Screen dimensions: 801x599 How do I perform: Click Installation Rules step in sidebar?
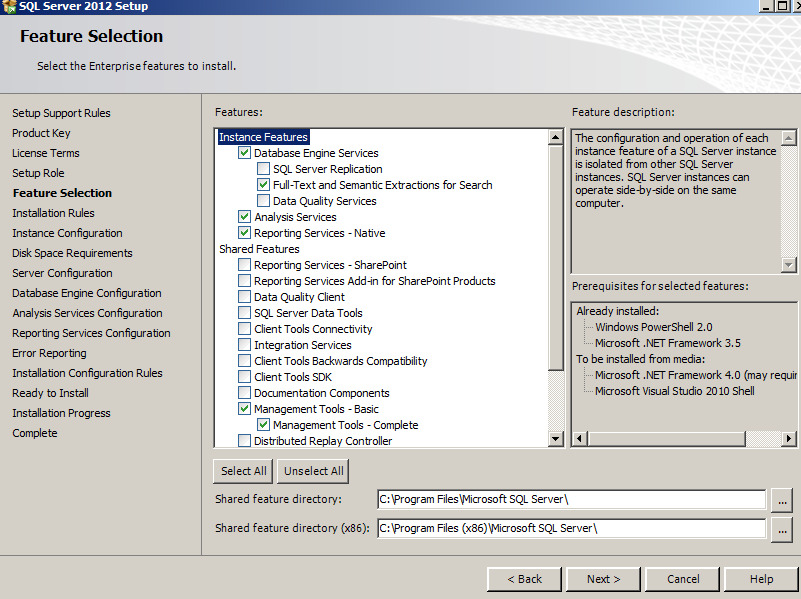(x=53, y=212)
